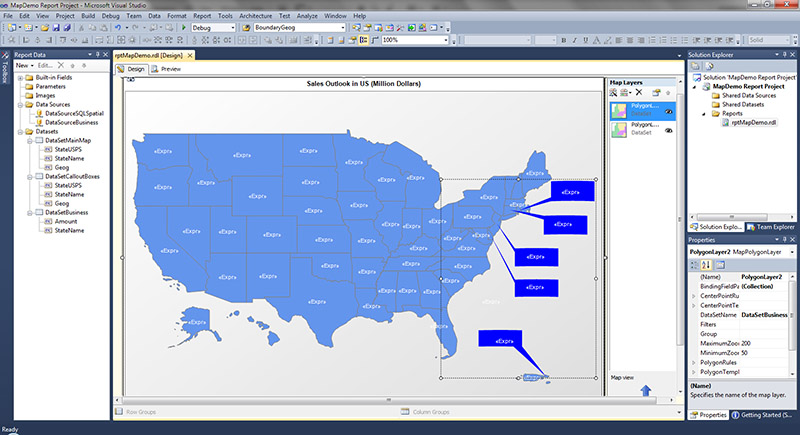
Task: Click the New Project toolbar icon
Action: click(x=11, y=28)
